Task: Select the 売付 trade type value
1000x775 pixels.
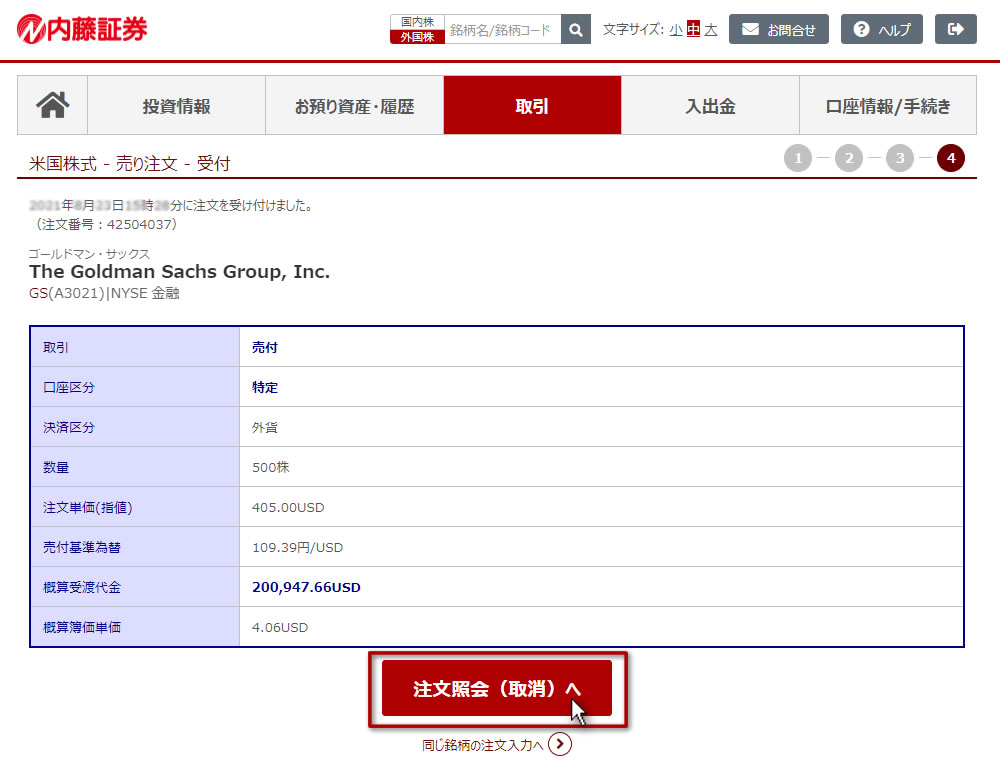Action: tap(265, 348)
